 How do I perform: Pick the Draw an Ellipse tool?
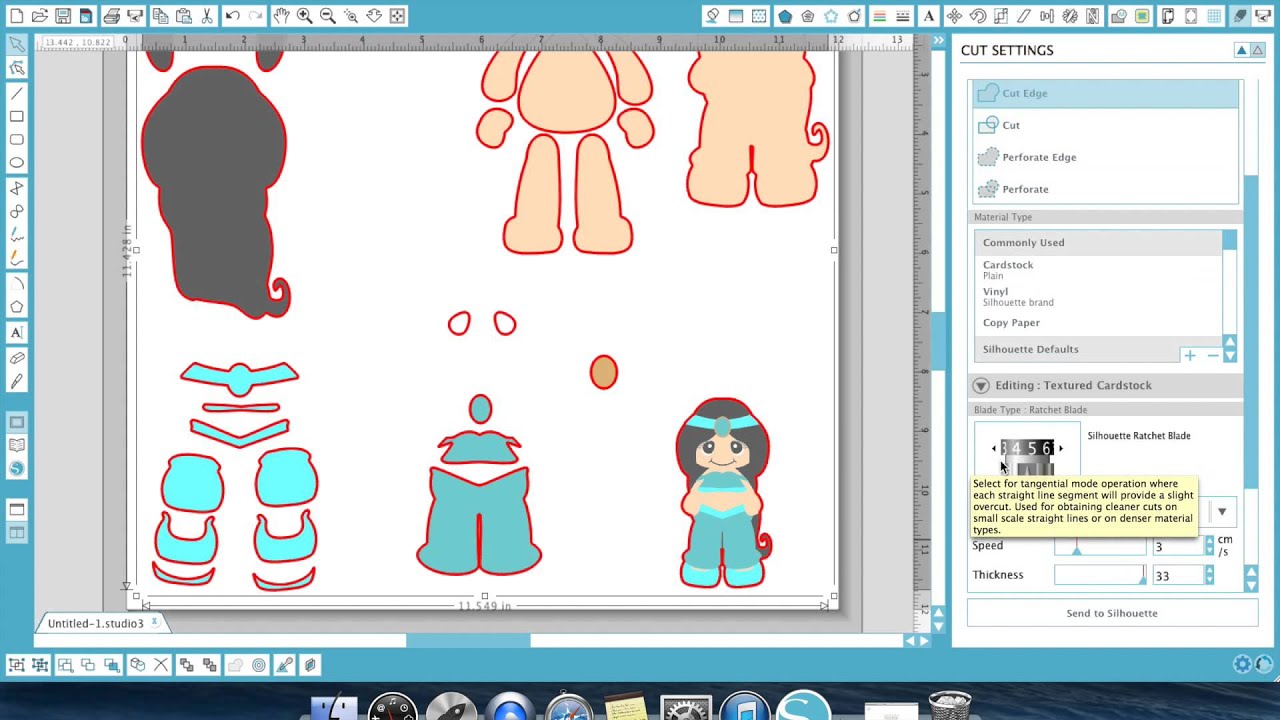coord(17,163)
